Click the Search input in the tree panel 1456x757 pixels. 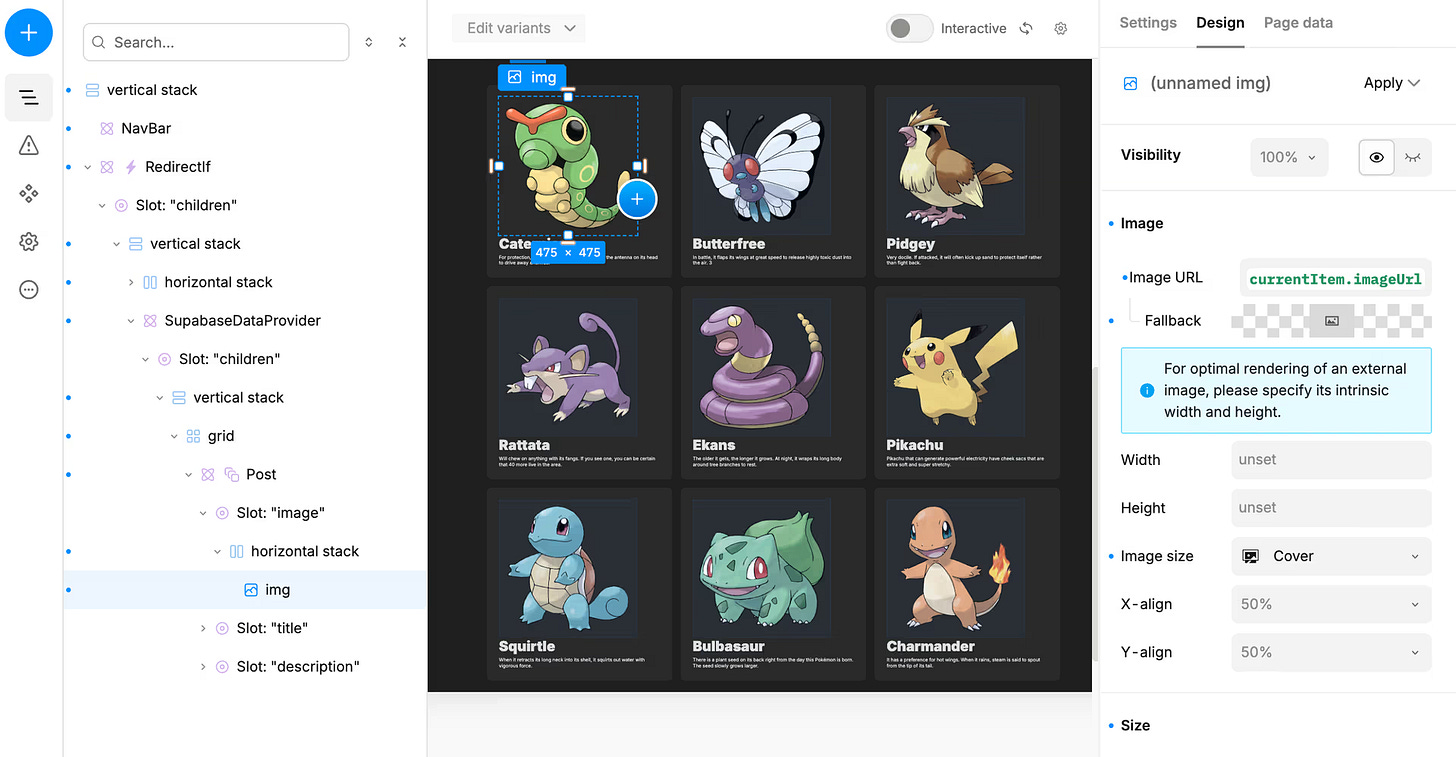pos(216,42)
